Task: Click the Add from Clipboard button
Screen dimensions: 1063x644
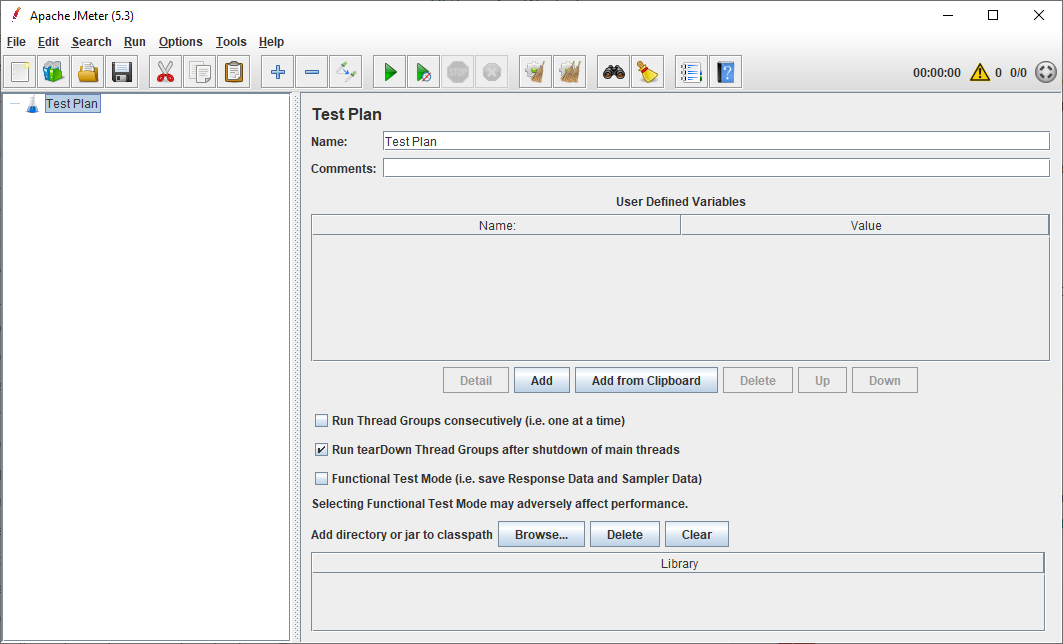Action: click(x=646, y=381)
